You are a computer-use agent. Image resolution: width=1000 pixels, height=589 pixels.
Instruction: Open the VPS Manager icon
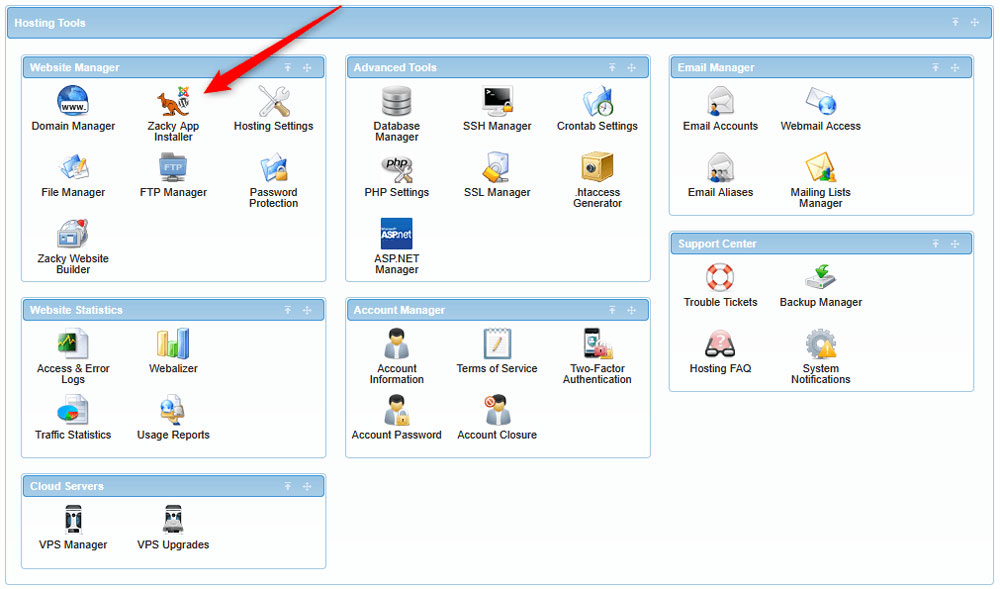coord(73,520)
